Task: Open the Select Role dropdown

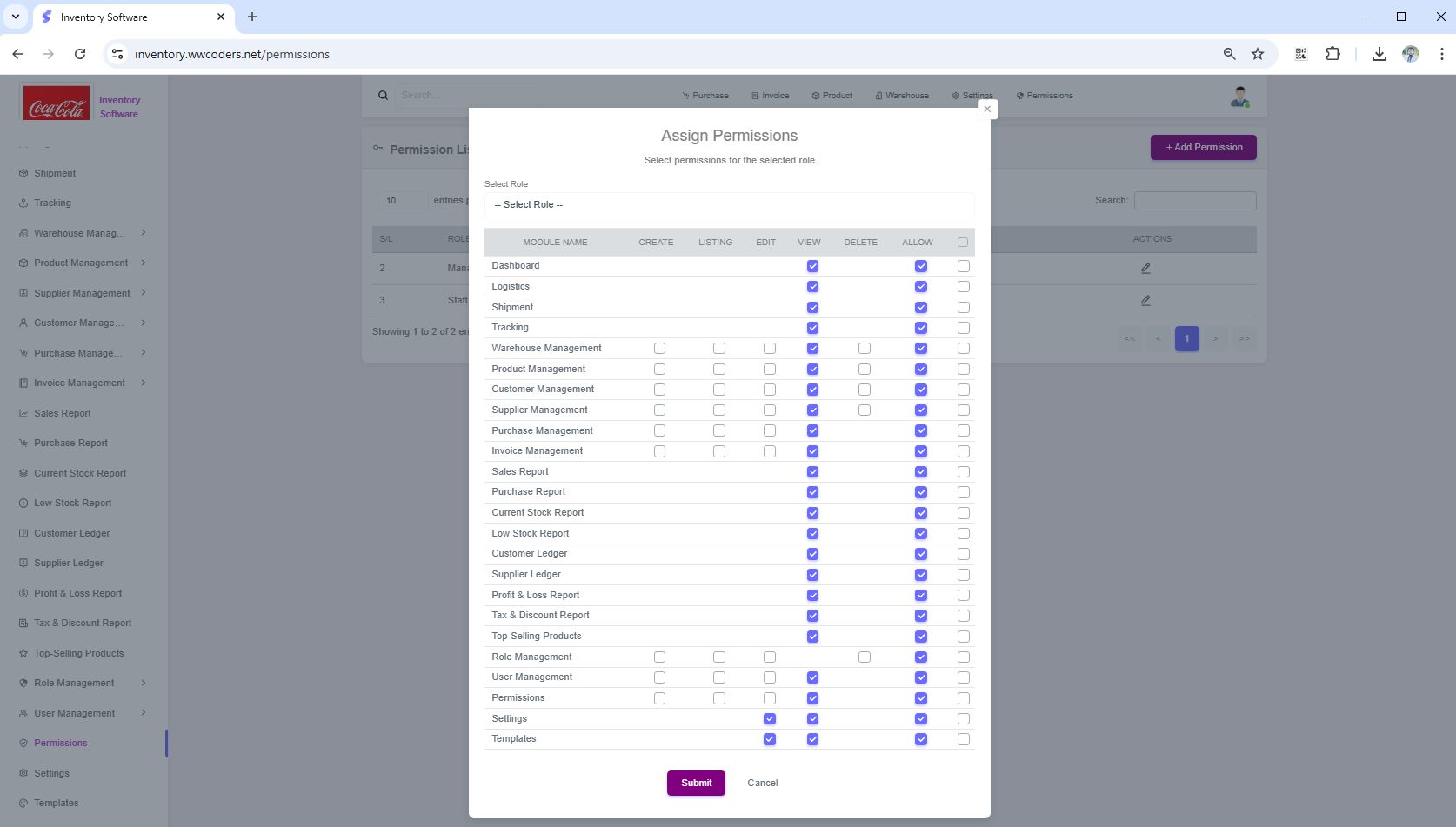Action: coord(729,205)
